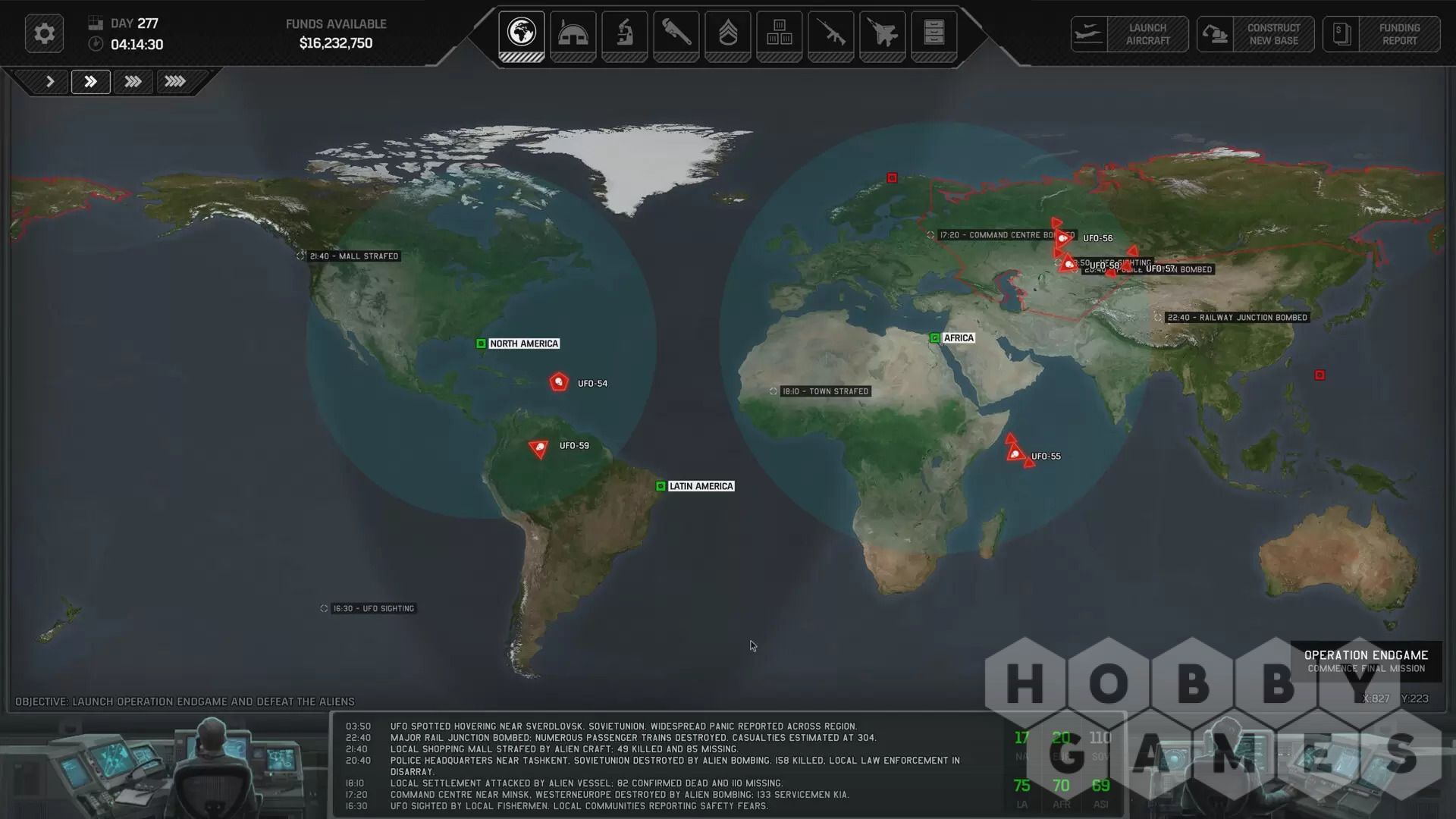
Task: Set quadruple-arrow fastest time speed
Action: click(175, 81)
